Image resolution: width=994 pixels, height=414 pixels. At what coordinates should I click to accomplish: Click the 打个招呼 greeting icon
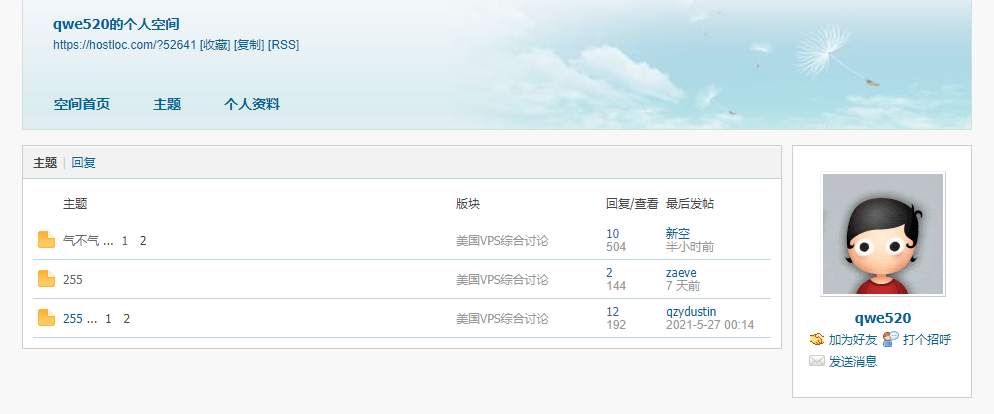(890, 339)
